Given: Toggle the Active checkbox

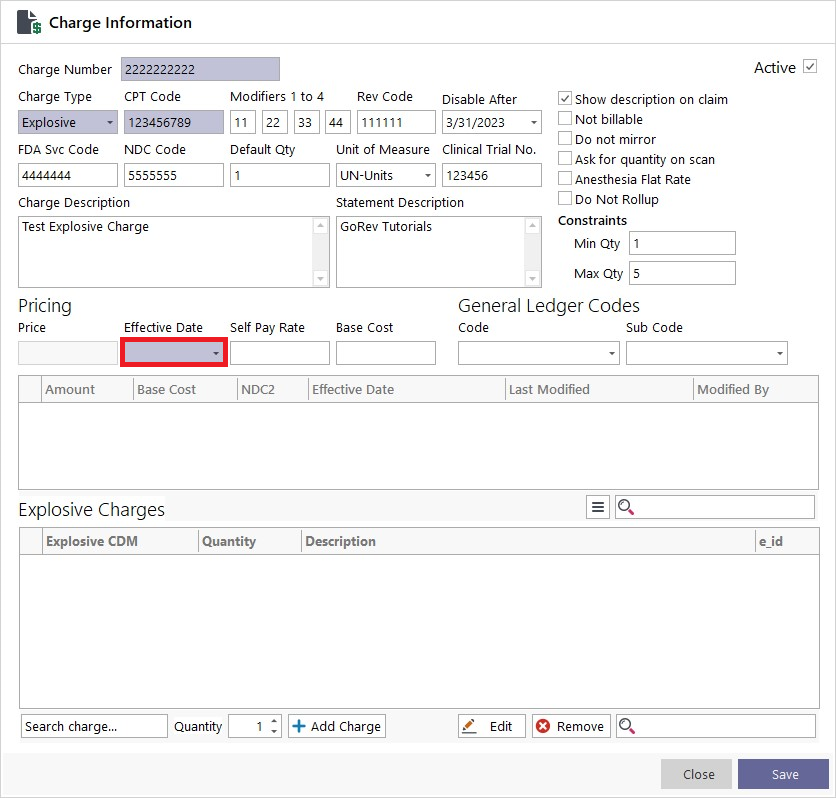Looking at the screenshot, I should tap(810, 67).
